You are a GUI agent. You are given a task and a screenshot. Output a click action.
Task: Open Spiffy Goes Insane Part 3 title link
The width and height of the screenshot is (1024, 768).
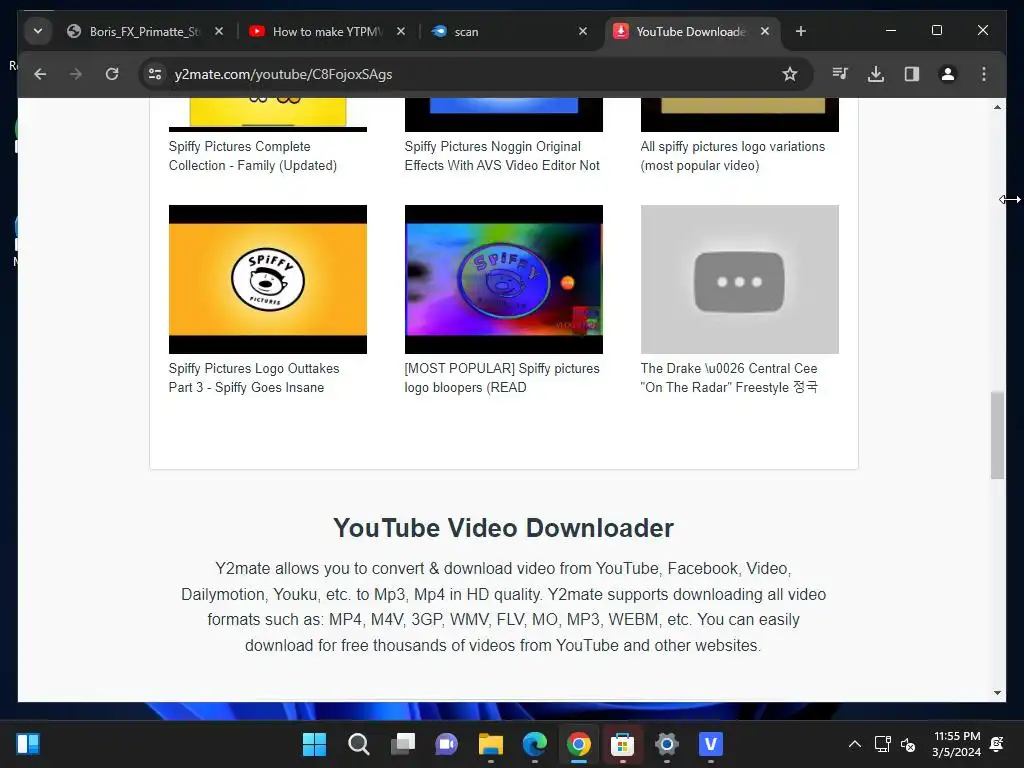[x=254, y=378]
